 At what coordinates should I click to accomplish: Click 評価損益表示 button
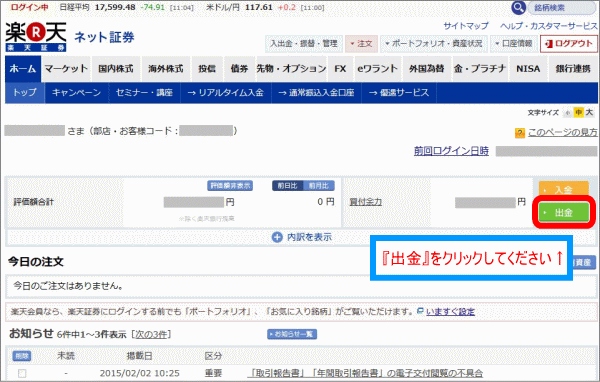[x=230, y=186]
